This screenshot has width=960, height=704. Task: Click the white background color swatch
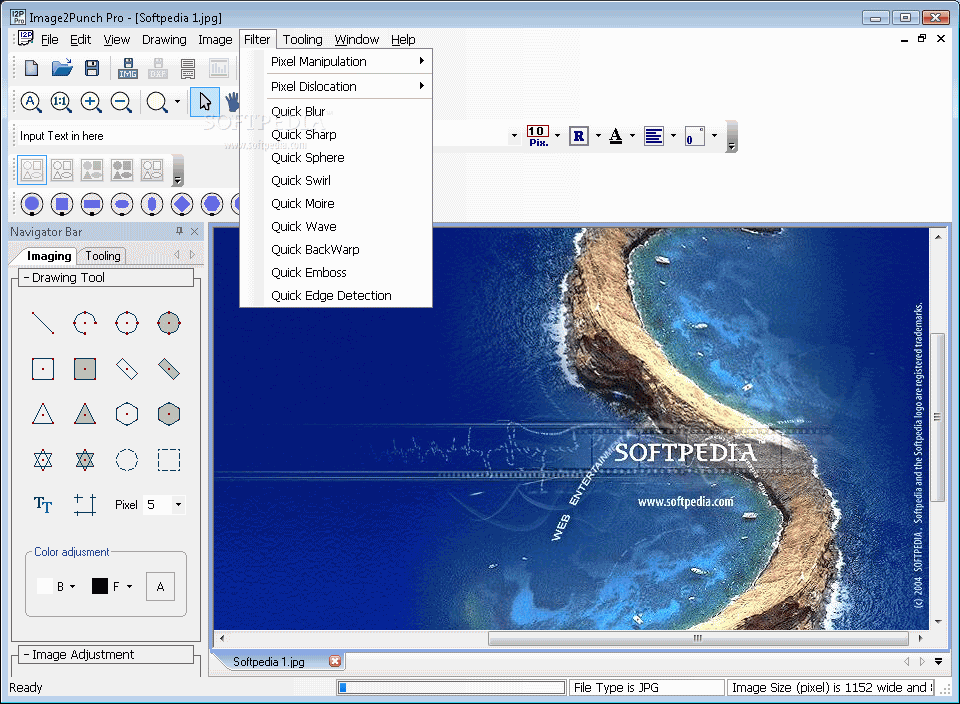(x=45, y=586)
